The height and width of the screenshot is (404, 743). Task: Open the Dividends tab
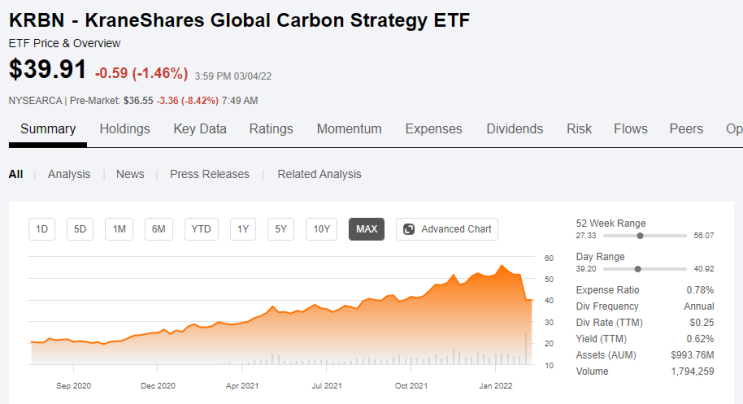click(x=515, y=129)
